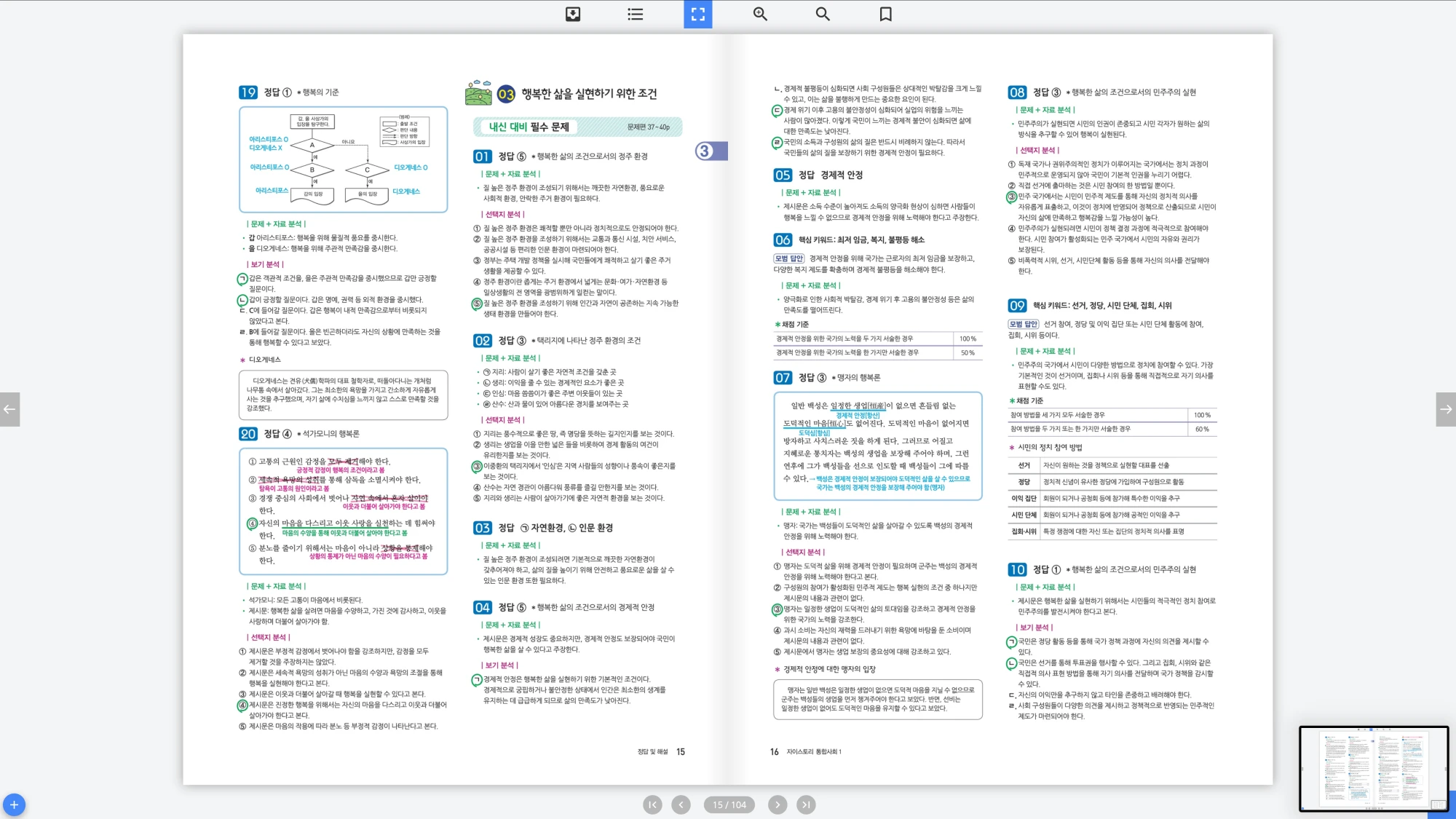This screenshot has height=819, width=1456.
Task: Go to previous page via bottom chevron
Action: pos(681,804)
